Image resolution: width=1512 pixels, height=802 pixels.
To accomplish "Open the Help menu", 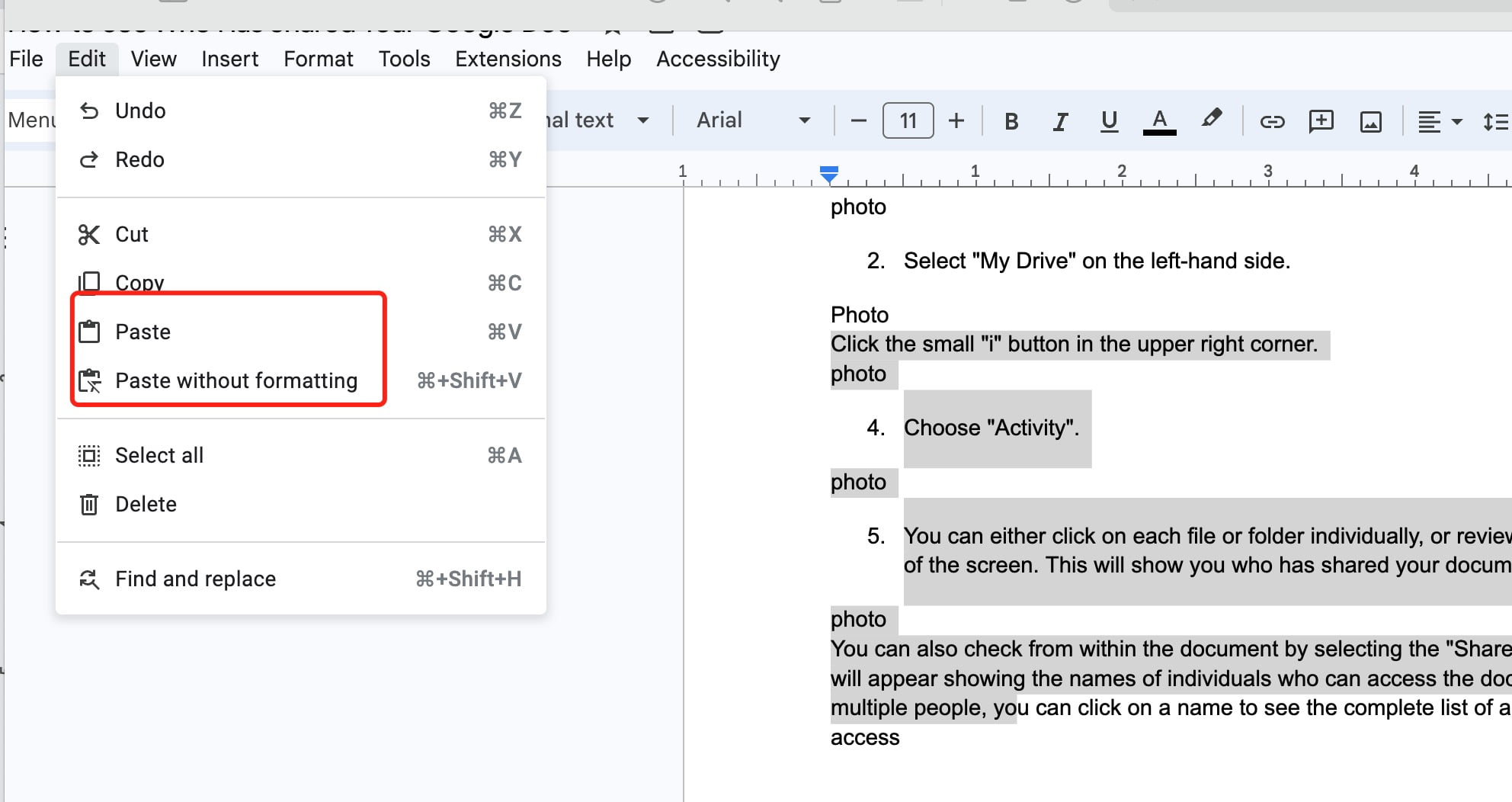I will point(608,59).
